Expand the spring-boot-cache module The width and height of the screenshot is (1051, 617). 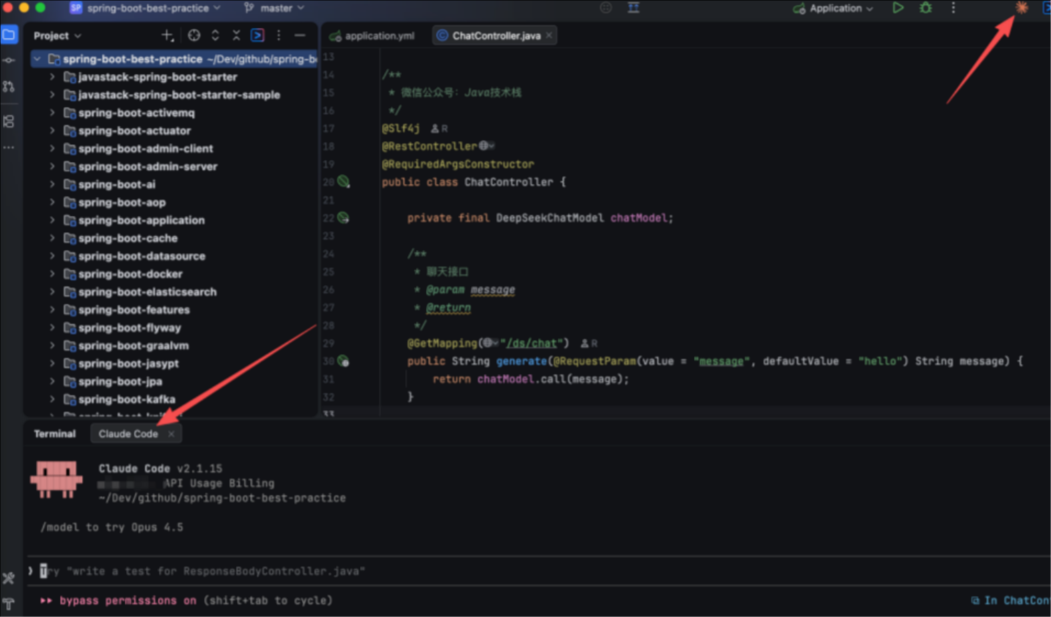click(52, 238)
